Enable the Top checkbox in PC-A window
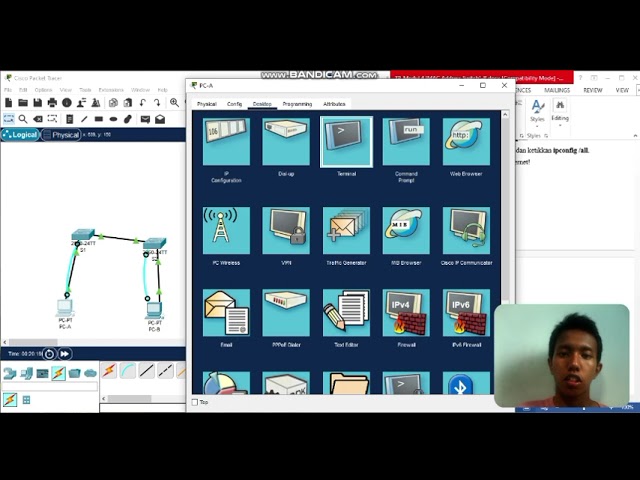640x480 pixels. 195,402
